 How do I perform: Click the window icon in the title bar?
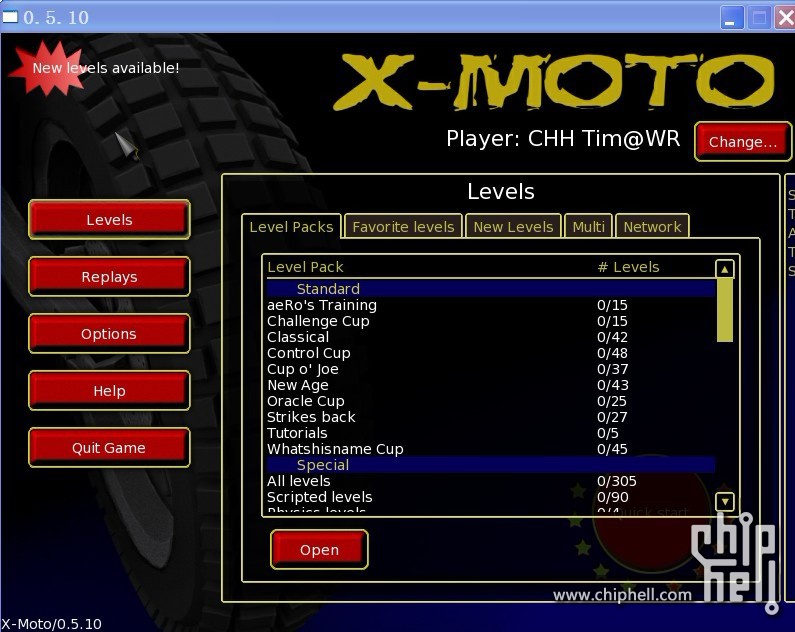coord(10,17)
